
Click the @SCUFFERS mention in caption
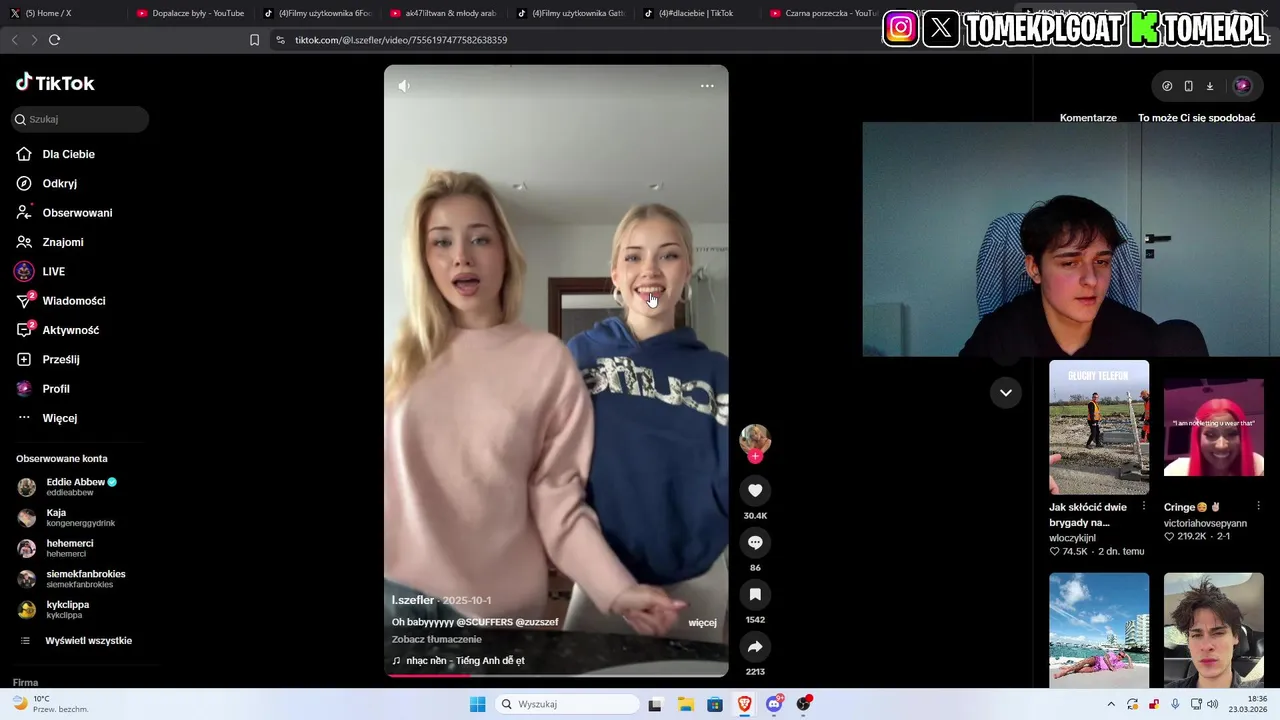tap(484, 622)
